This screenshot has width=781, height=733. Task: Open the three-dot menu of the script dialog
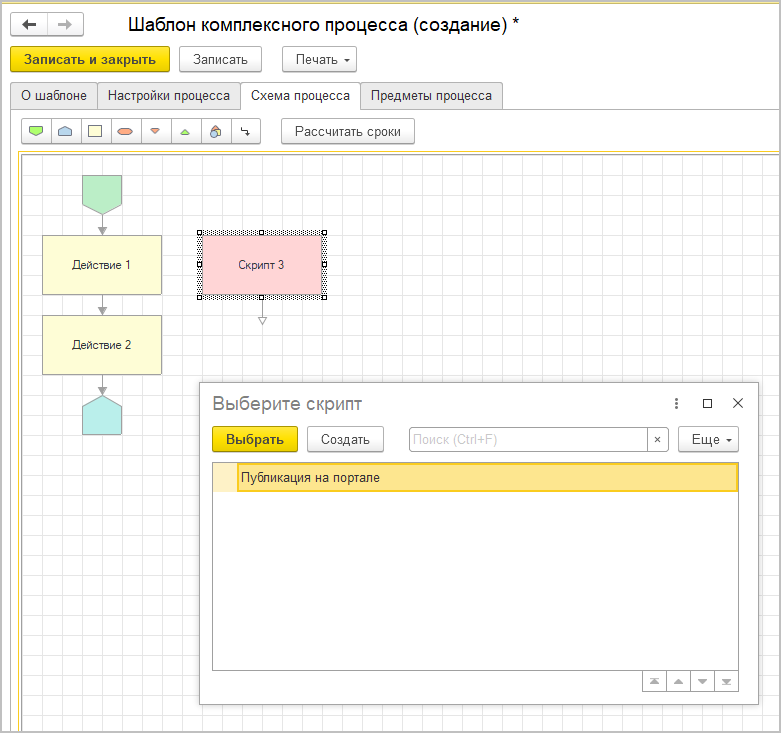(676, 404)
